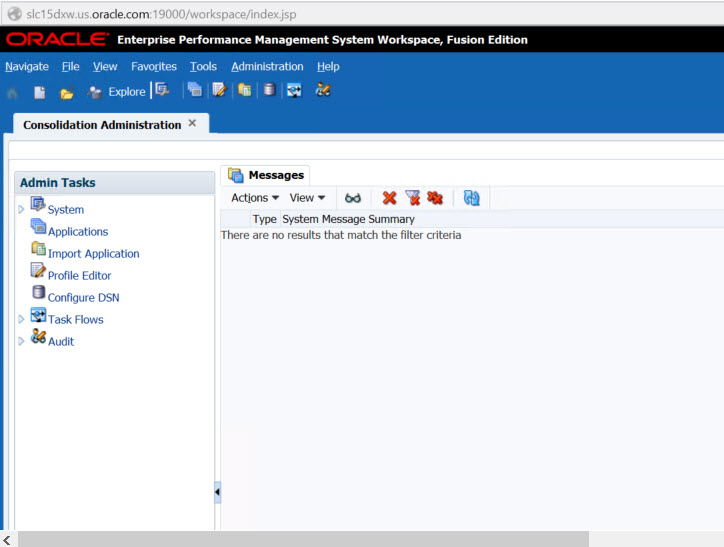Expand the Audit tree node
The image size is (724, 547).
click(x=21, y=342)
